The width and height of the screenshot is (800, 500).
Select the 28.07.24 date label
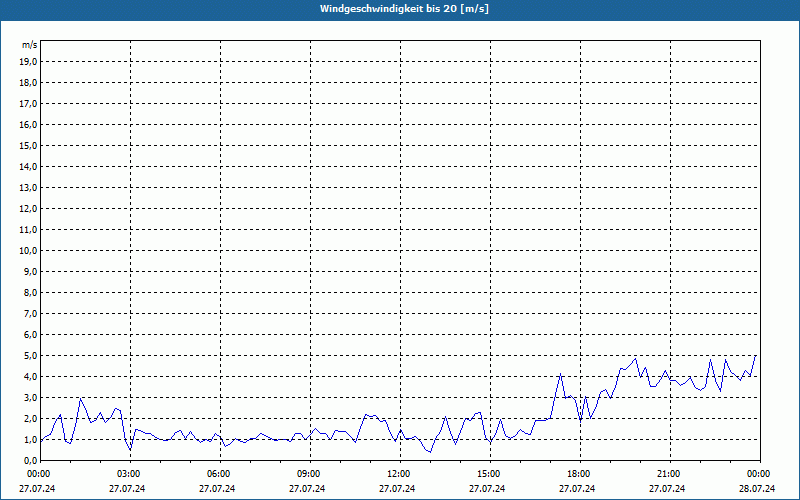click(x=757, y=488)
